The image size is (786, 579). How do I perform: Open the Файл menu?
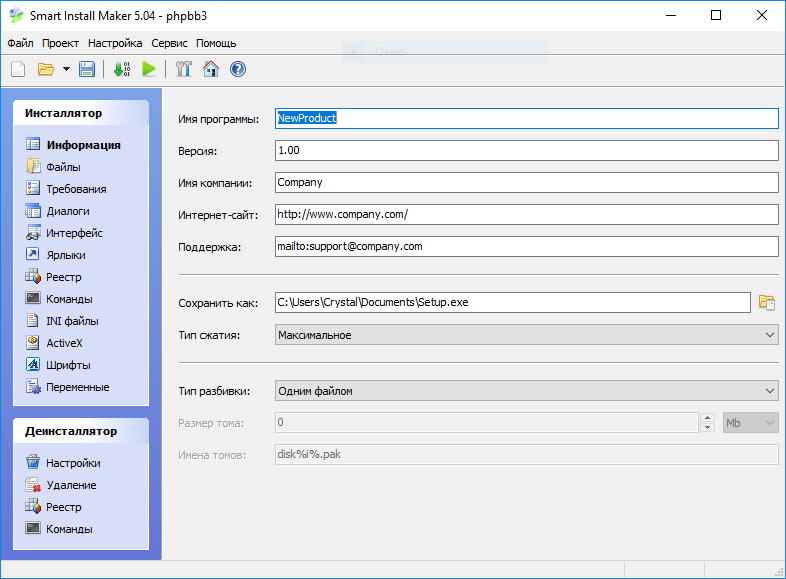click(x=20, y=43)
